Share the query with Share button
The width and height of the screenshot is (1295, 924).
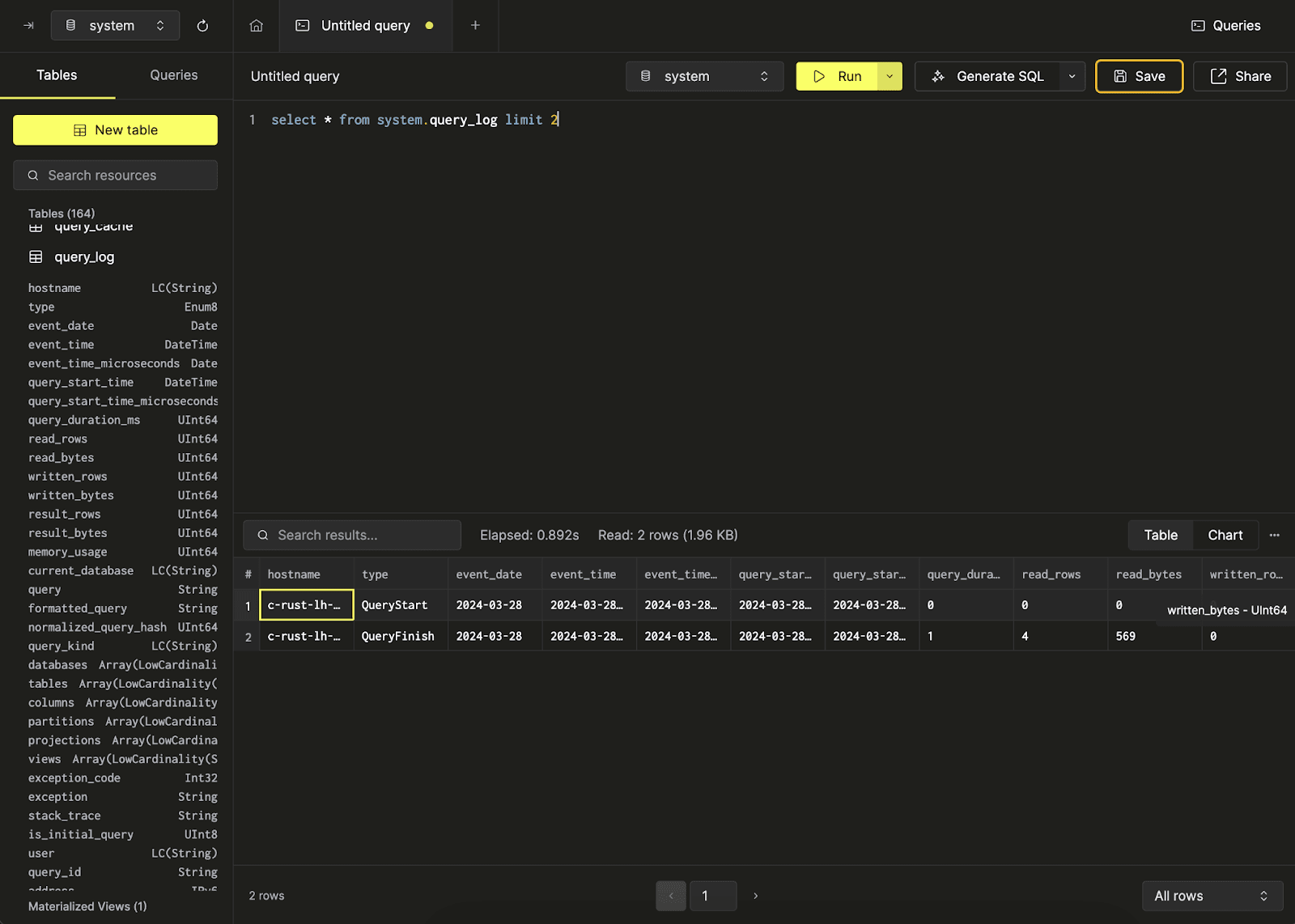coord(1239,76)
